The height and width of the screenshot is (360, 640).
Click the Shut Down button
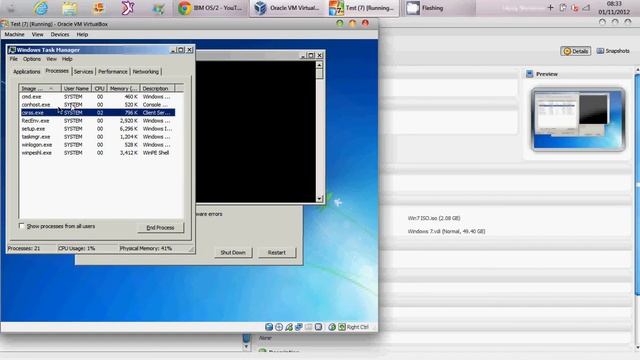tap(233, 253)
